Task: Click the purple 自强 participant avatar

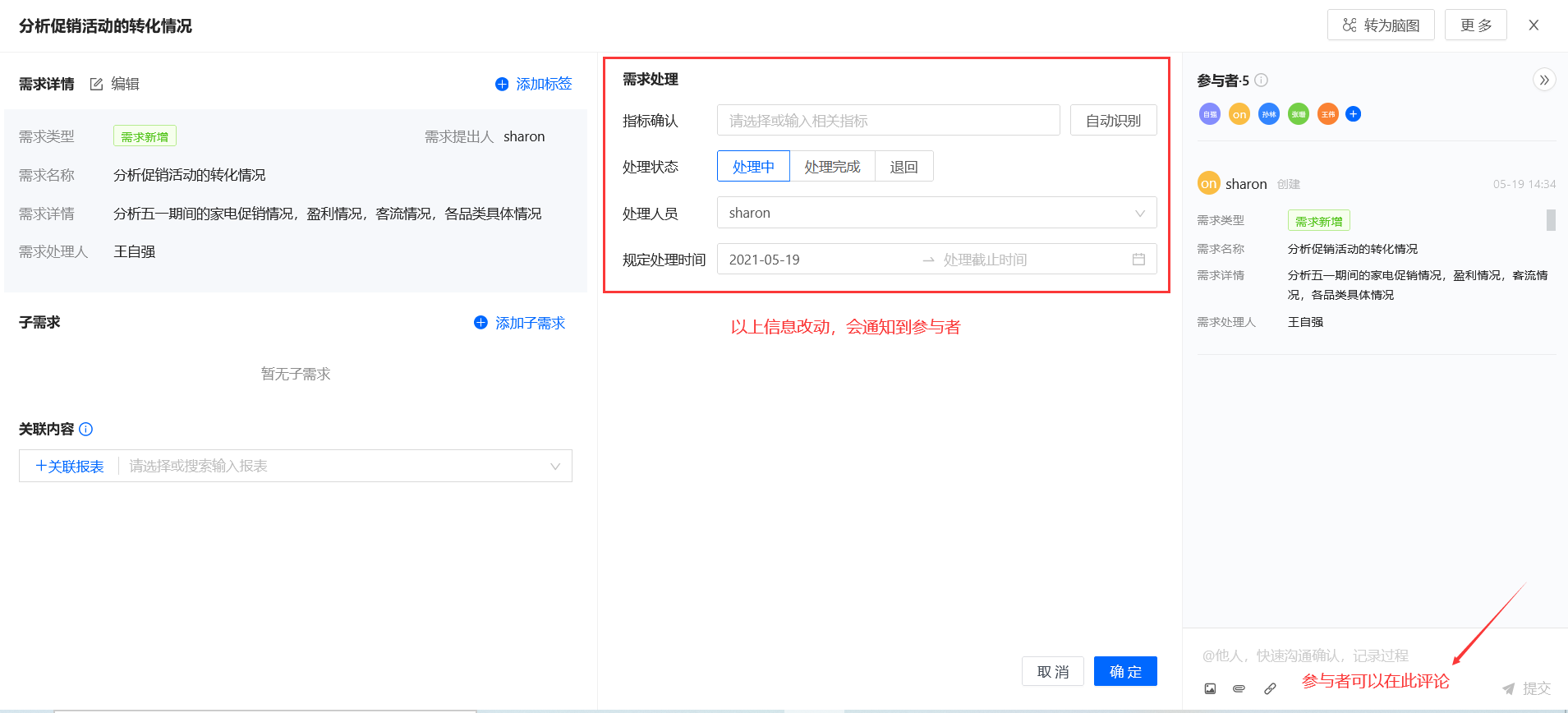Action: [1210, 114]
